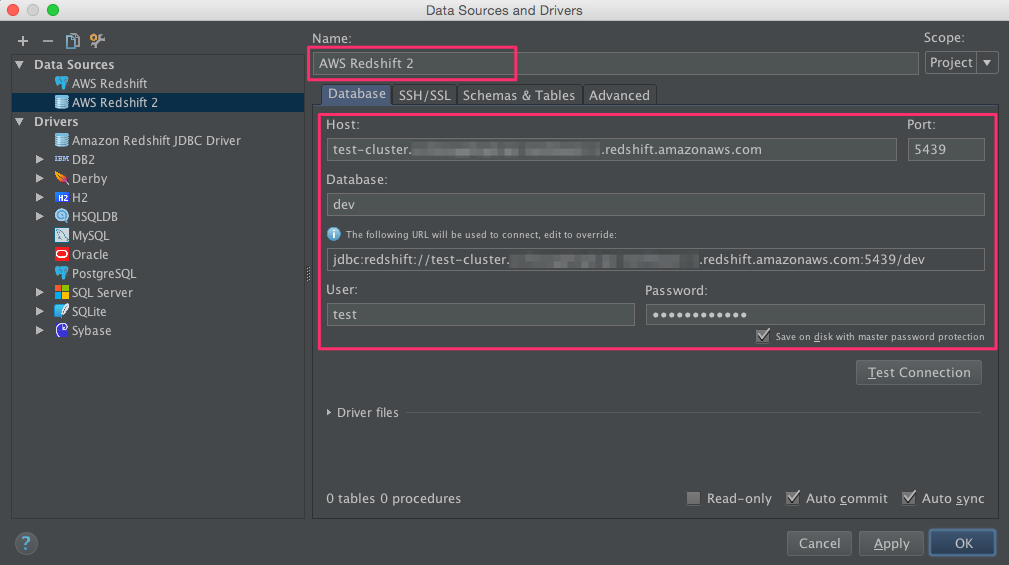Expand the Driver files section
This screenshot has height=565, width=1009.
coord(329,412)
